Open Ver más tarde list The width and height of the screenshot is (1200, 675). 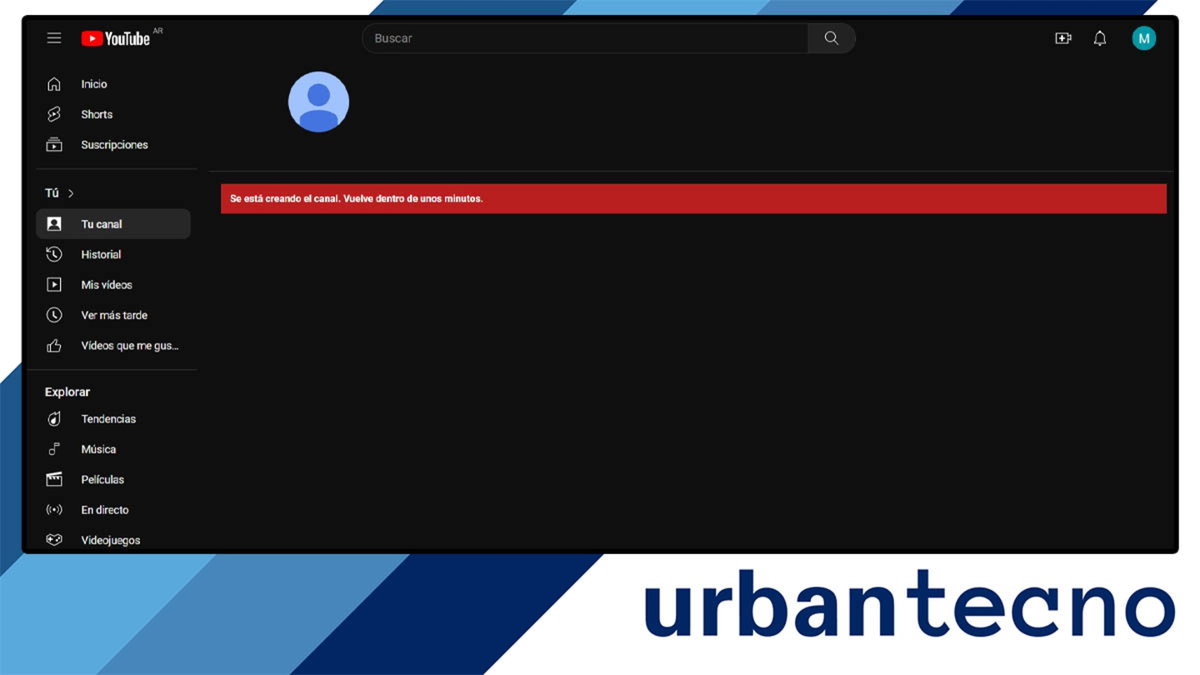[113, 315]
